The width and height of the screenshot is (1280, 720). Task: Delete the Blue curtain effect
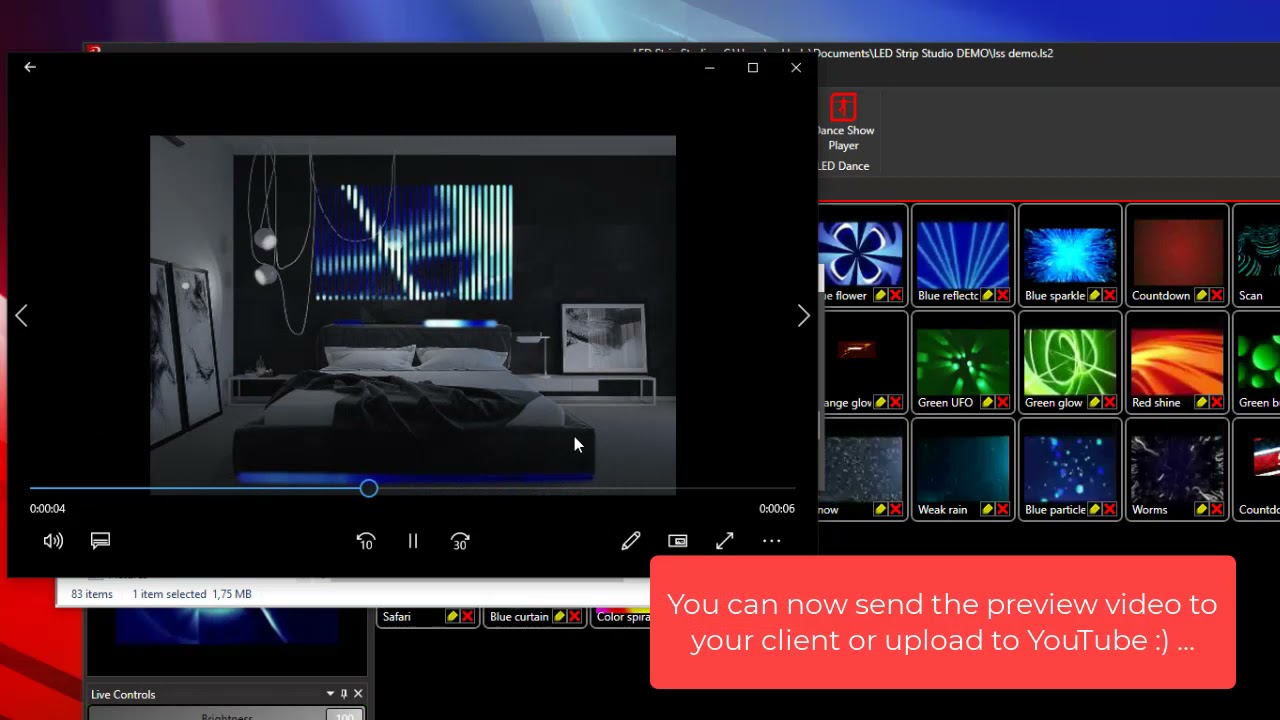coord(574,617)
